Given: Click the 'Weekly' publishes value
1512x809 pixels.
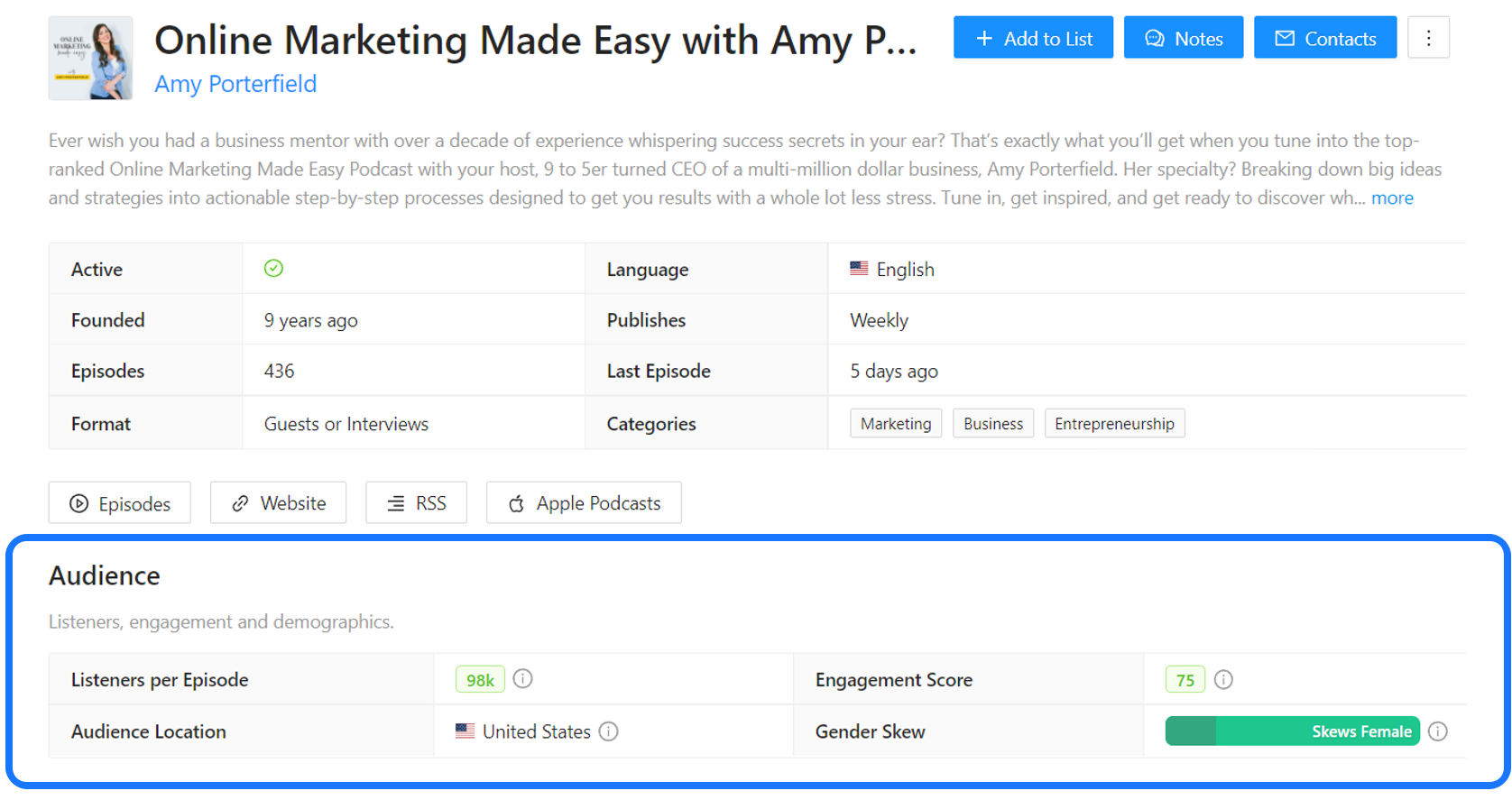Looking at the screenshot, I should tap(879, 320).
